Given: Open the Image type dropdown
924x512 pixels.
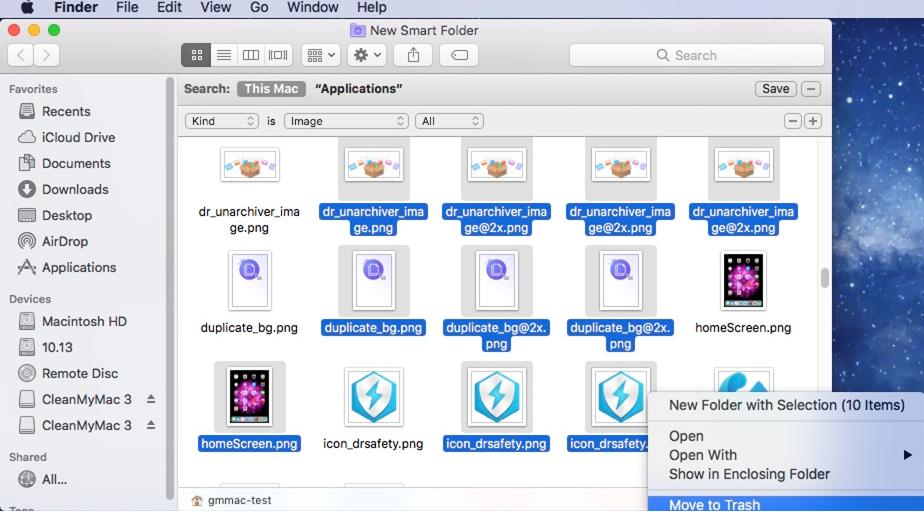Looking at the screenshot, I should tap(346, 121).
